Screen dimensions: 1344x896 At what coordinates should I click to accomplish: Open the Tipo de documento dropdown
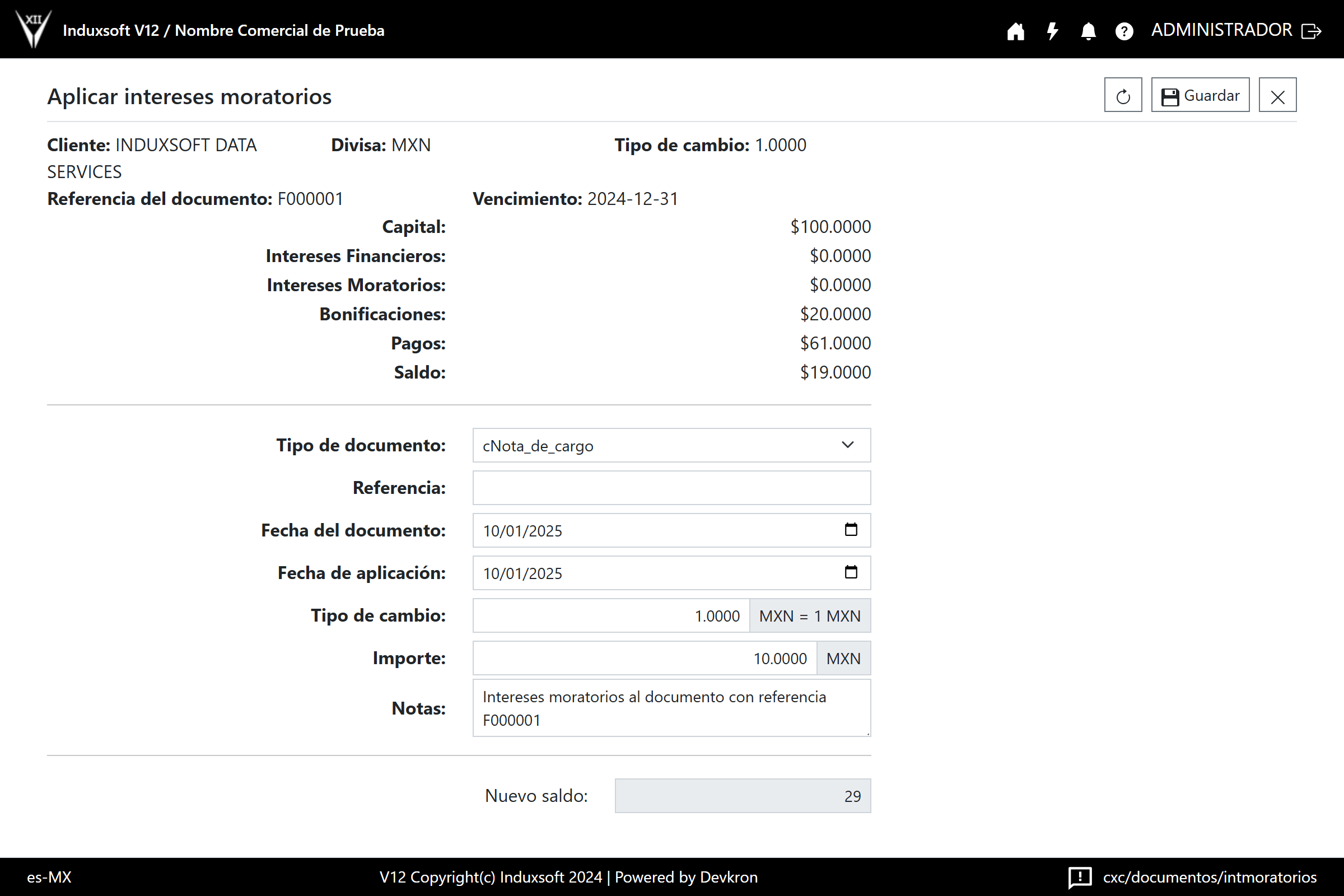click(671, 445)
